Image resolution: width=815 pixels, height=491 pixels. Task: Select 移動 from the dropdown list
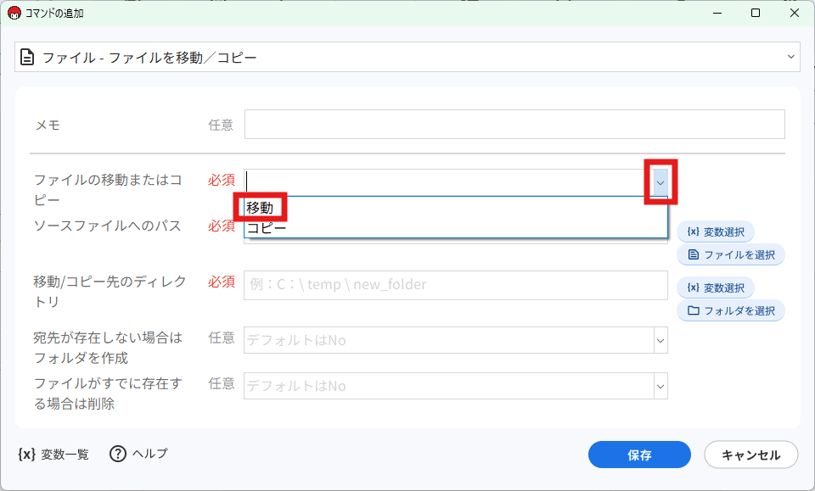pyautogui.click(x=260, y=208)
